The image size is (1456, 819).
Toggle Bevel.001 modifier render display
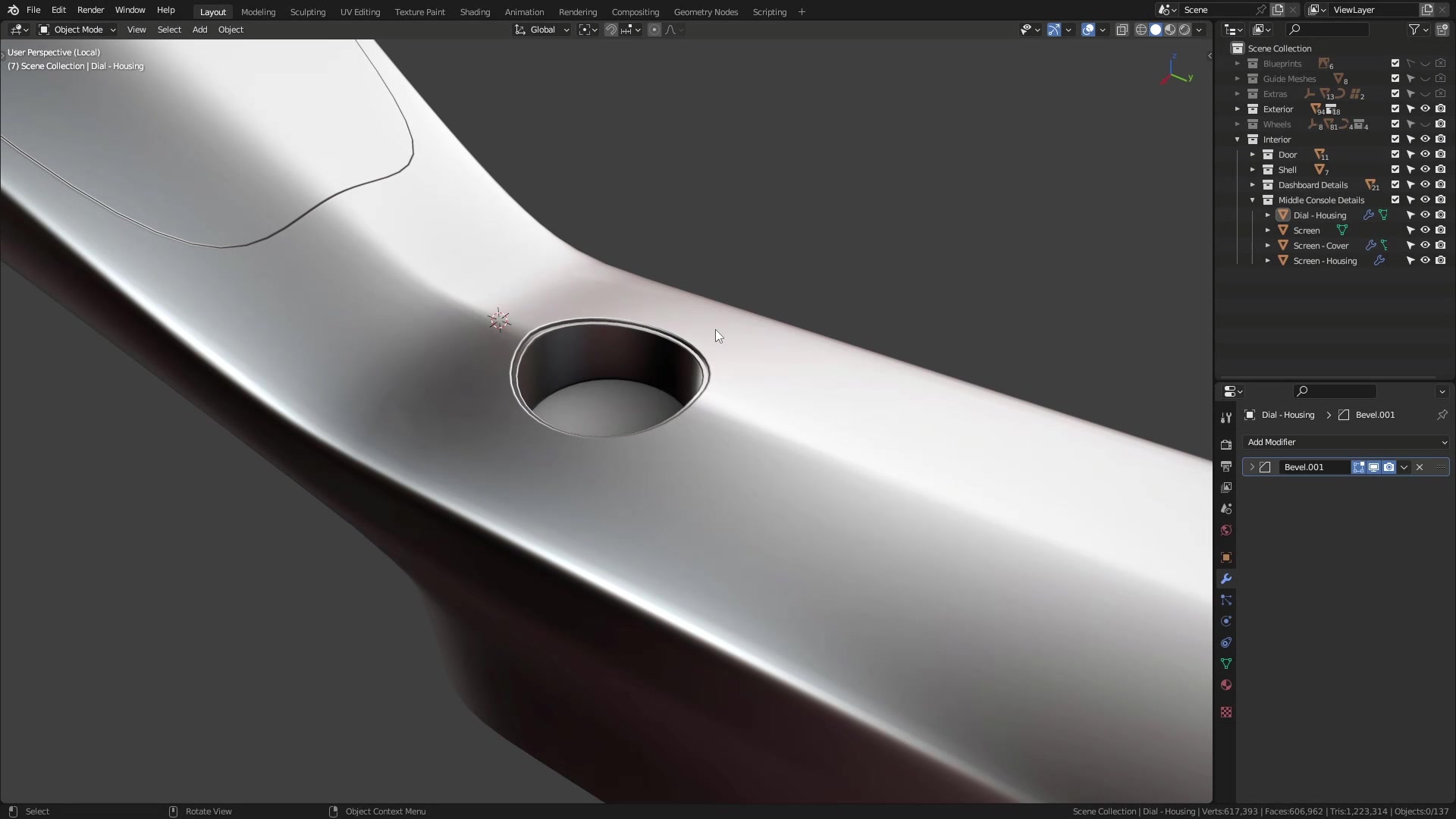[1389, 467]
